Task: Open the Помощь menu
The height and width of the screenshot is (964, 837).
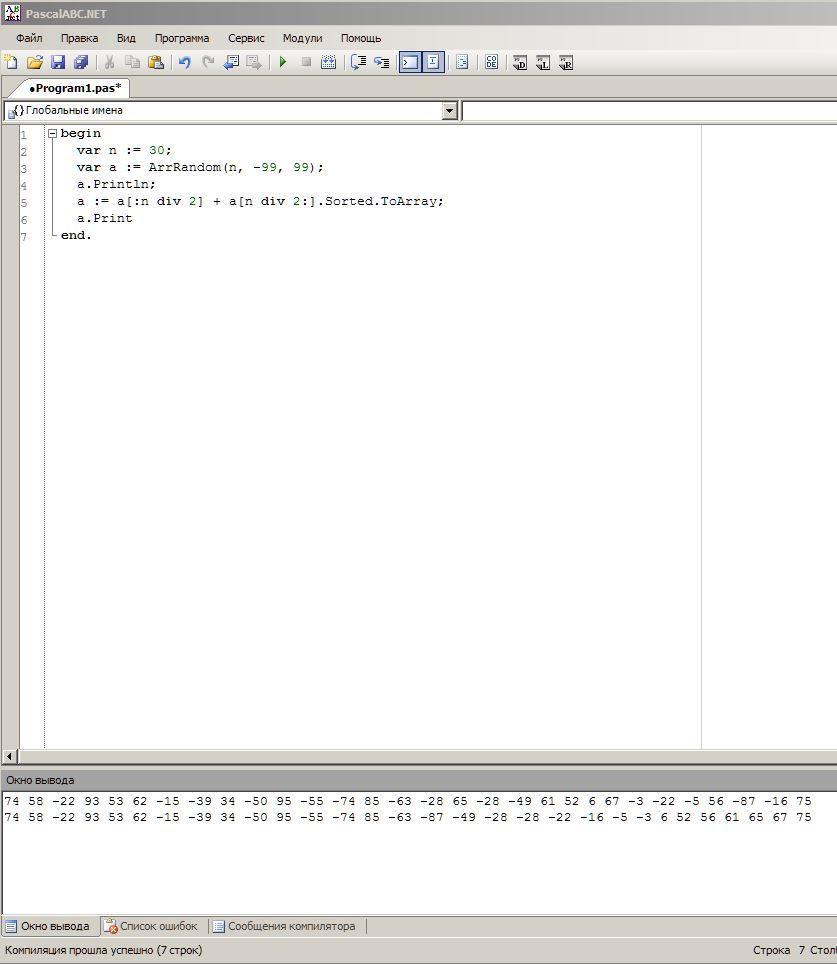Action: 361,38
